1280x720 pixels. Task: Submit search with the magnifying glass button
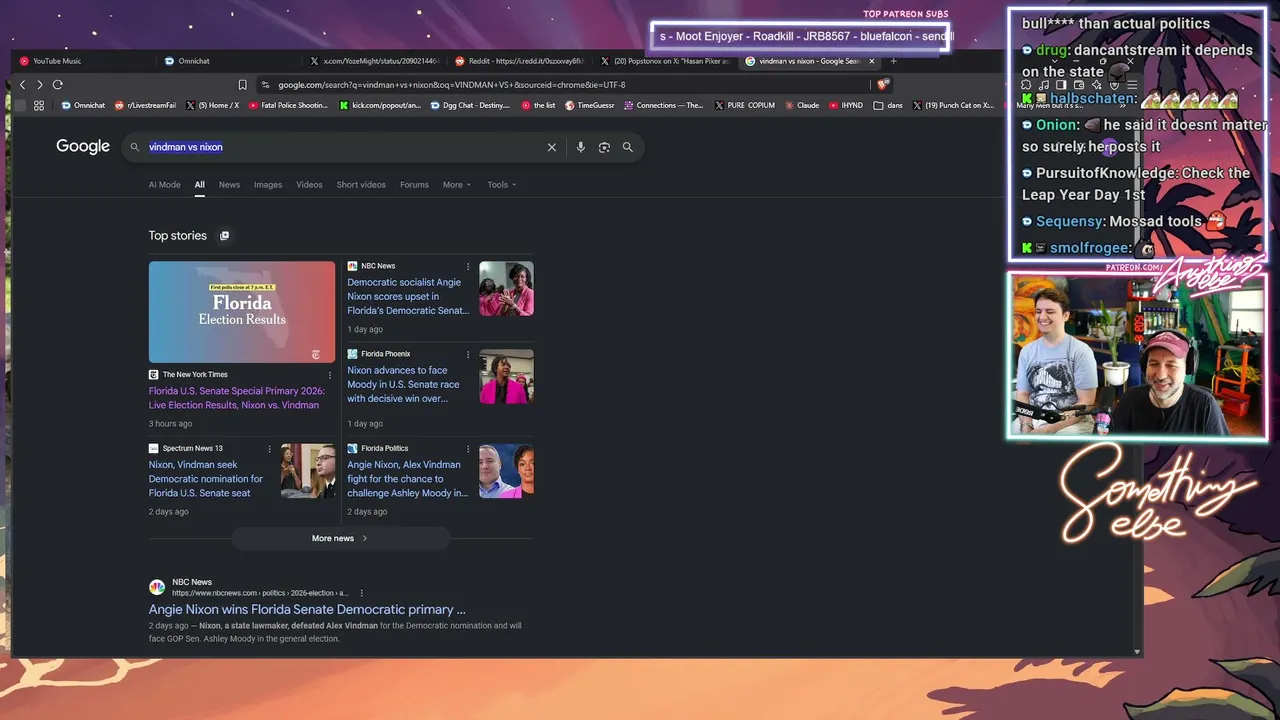click(628, 147)
